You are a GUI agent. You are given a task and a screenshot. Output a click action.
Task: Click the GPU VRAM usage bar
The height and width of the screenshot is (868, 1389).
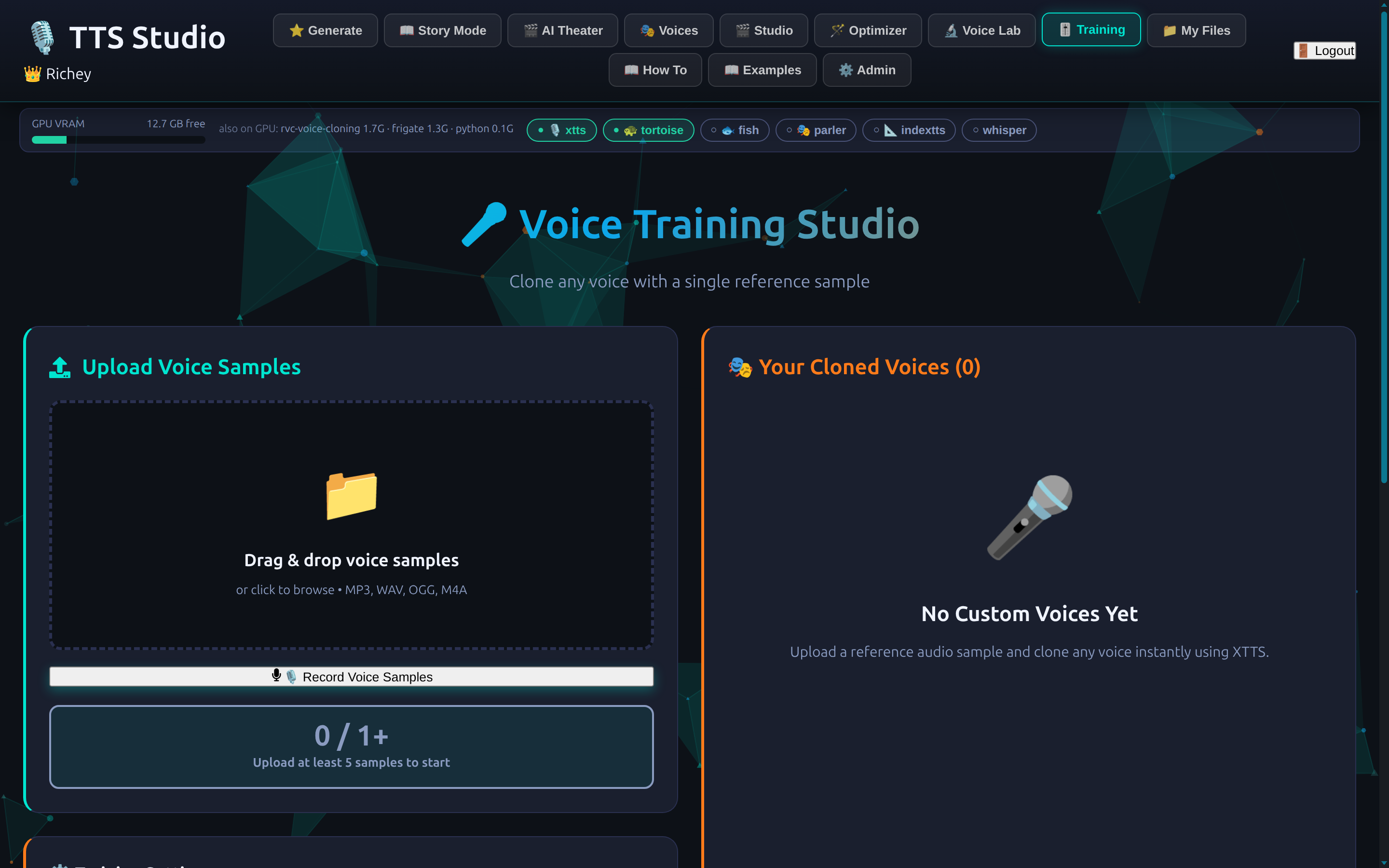pos(118,140)
